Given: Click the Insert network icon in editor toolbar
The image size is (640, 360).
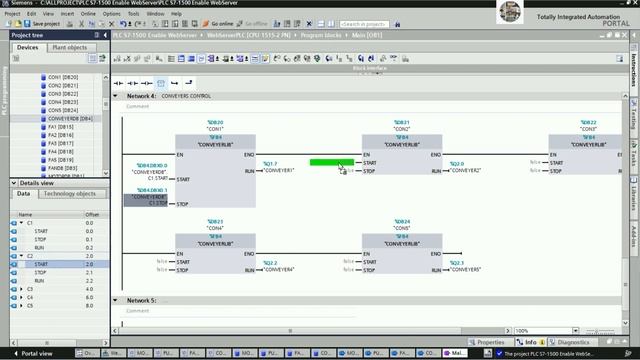Looking at the screenshot, I should point(117,59).
